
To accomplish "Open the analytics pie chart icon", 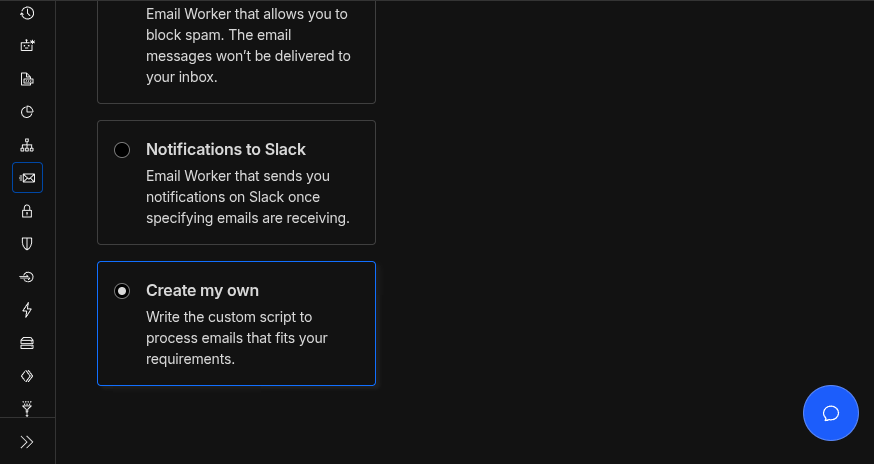I will tap(27, 112).
